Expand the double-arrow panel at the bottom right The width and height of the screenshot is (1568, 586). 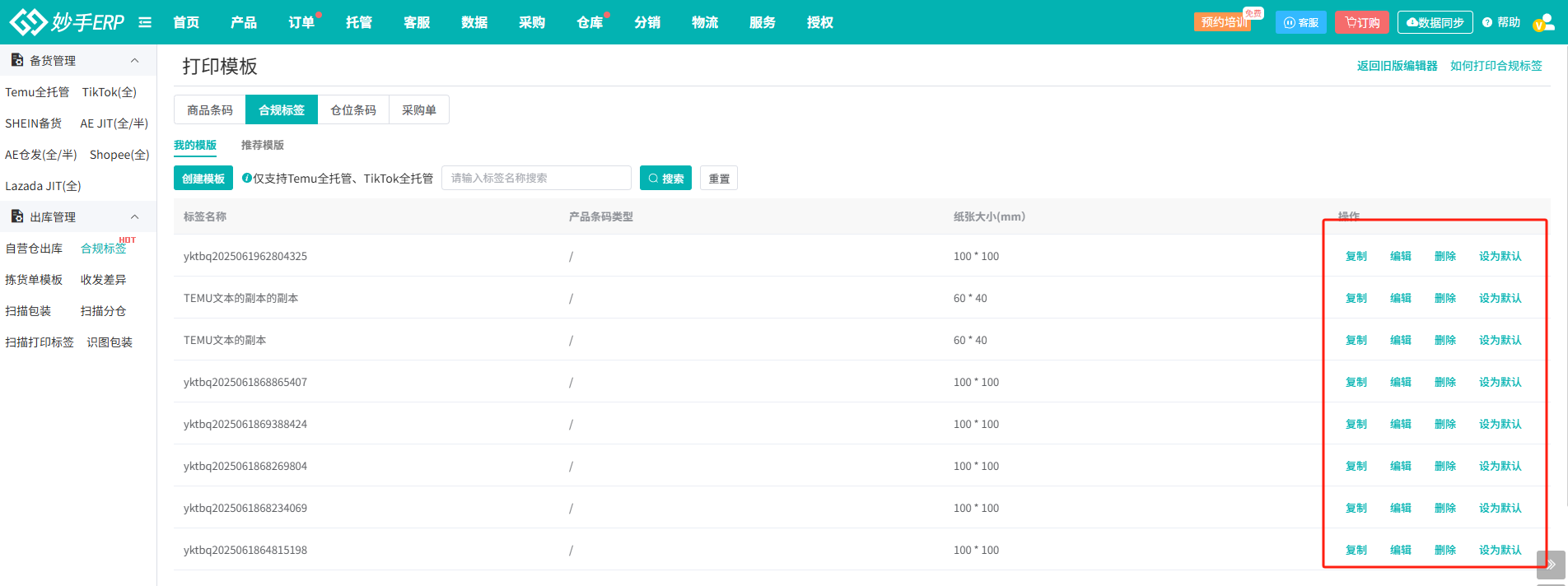(1551, 565)
